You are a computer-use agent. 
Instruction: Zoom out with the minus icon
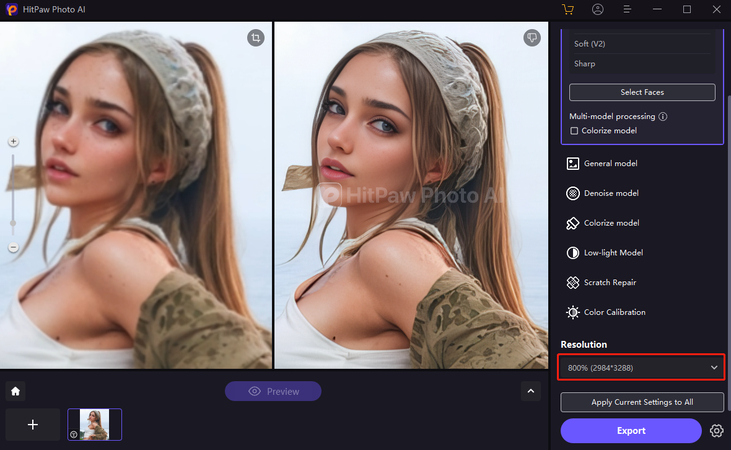(14, 247)
